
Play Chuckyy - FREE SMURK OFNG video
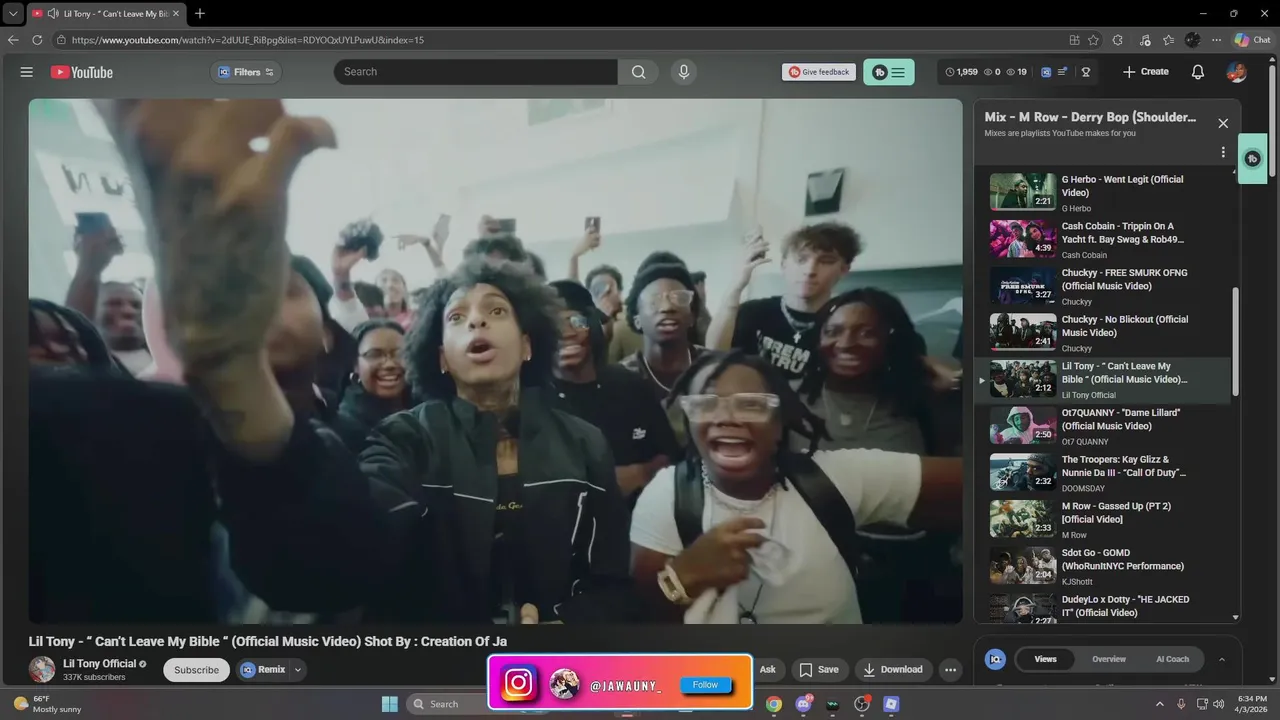coord(1103,286)
